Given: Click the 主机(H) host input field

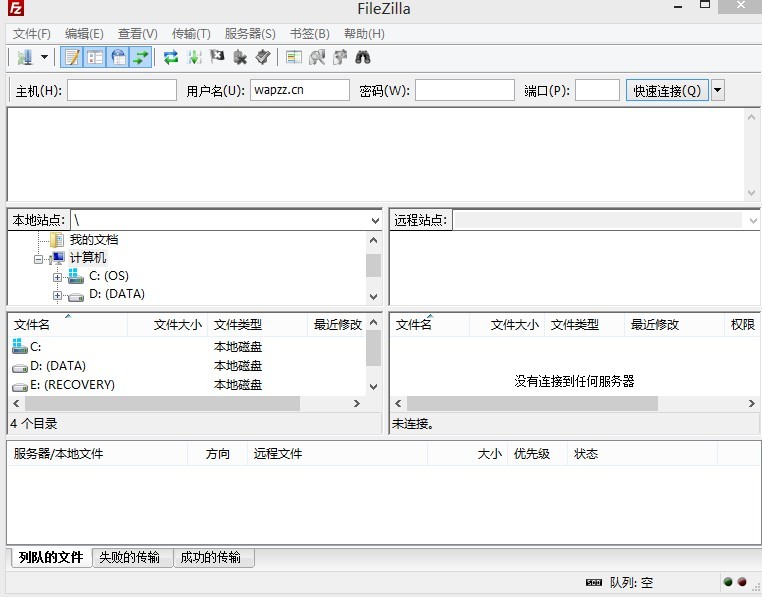Looking at the screenshot, I should tap(121, 91).
